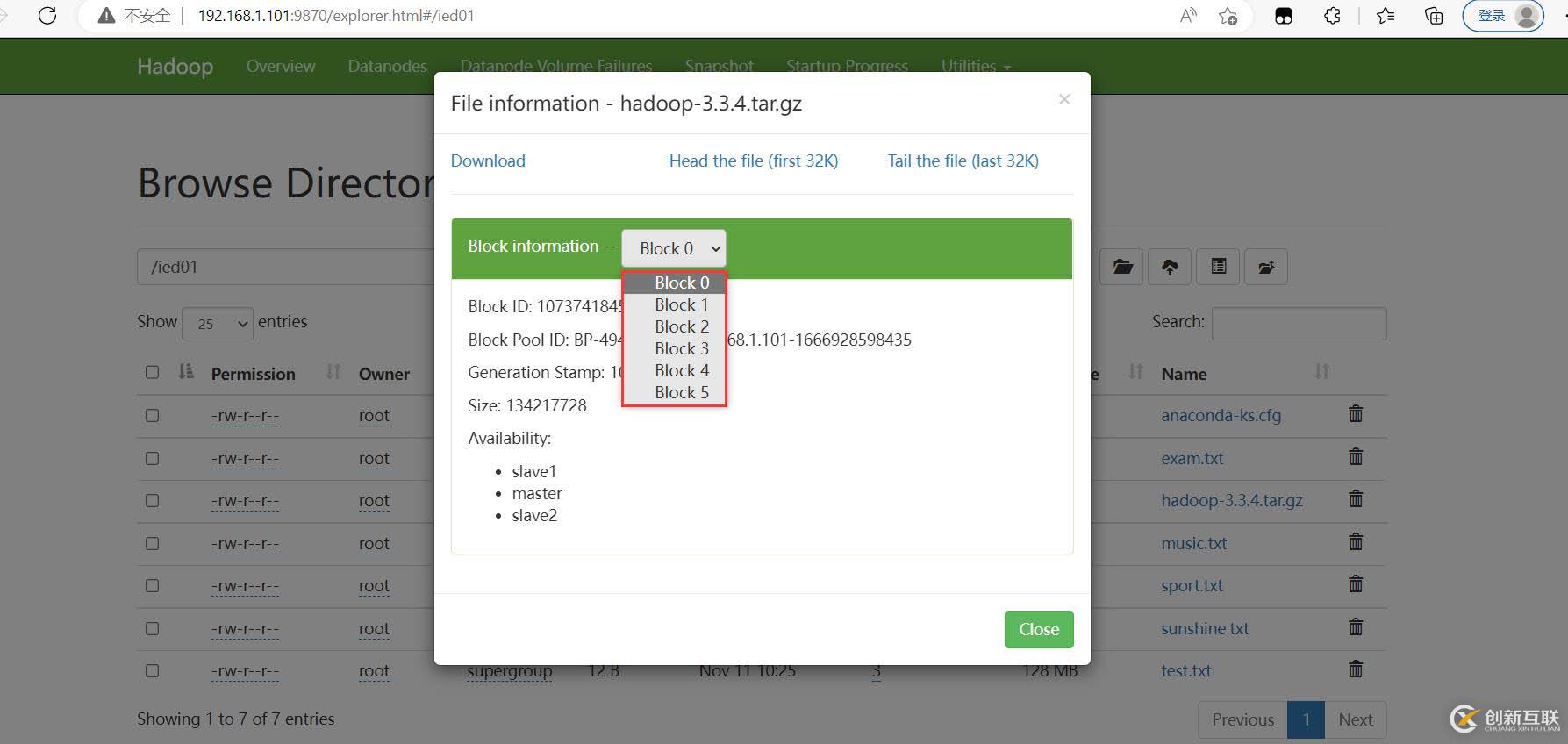The height and width of the screenshot is (744, 1568).
Task: Check the box for anaconda-ks.cfg row
Action: tap(152, 415)
